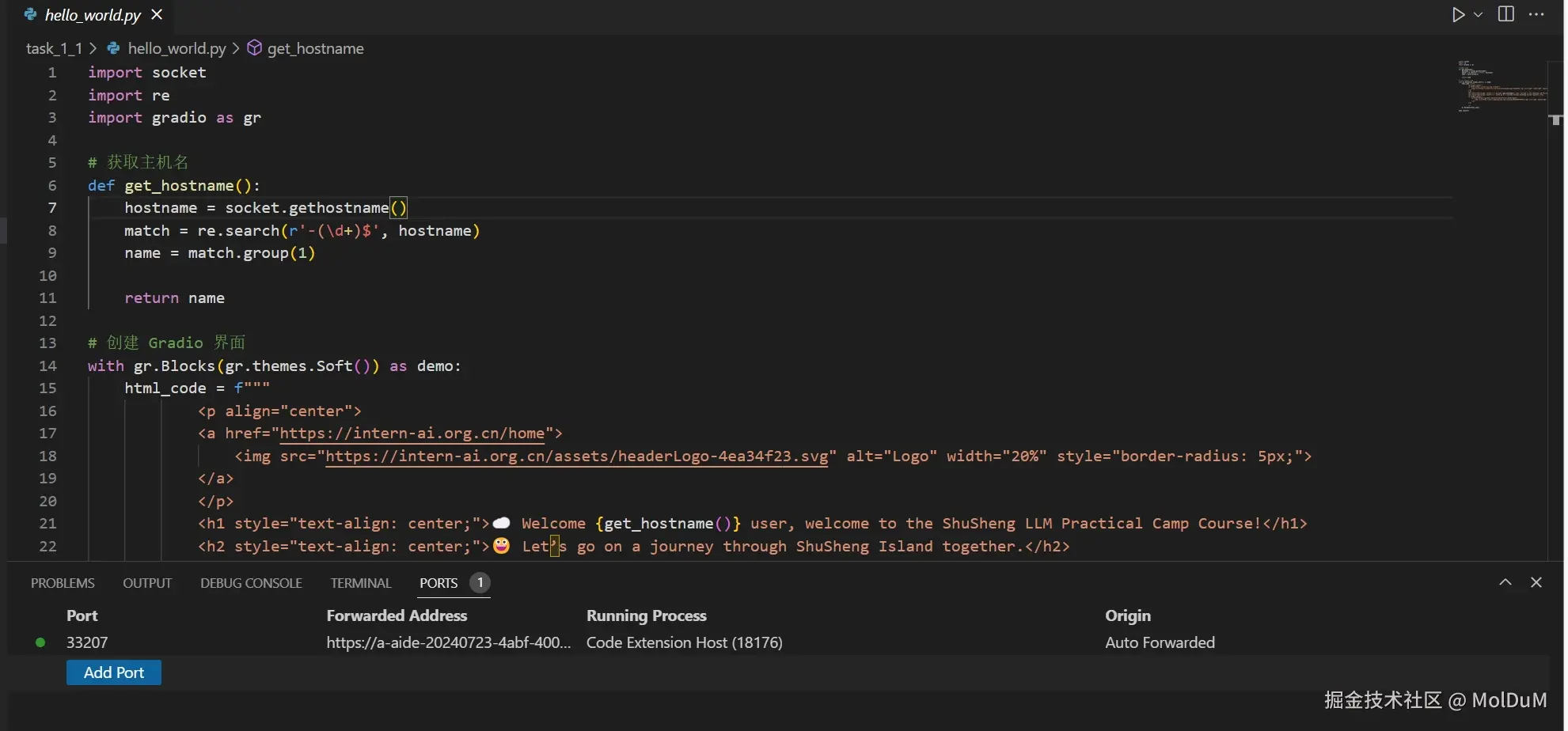Select the hello_world.py editor tab

click(x=92, y=15)
